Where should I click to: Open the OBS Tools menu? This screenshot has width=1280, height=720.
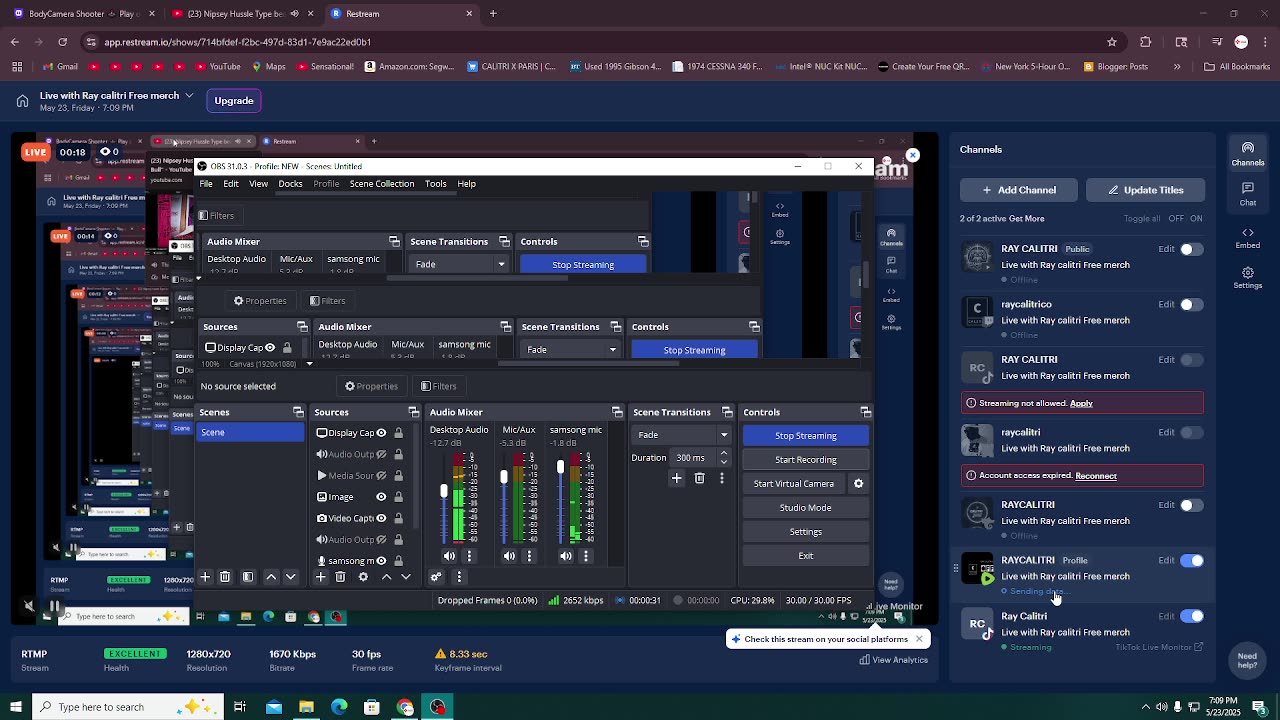[435, 184]
